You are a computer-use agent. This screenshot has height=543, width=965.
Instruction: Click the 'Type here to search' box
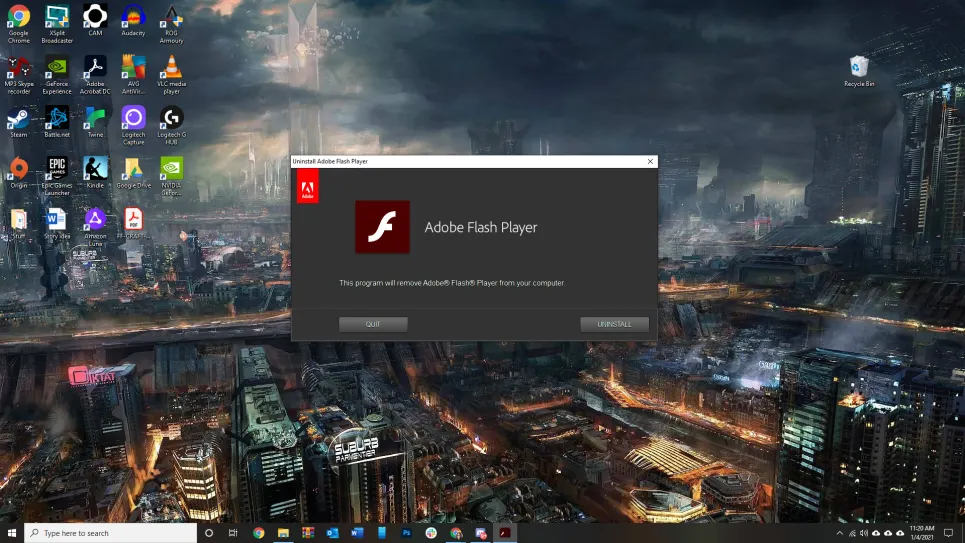(111, 533)
